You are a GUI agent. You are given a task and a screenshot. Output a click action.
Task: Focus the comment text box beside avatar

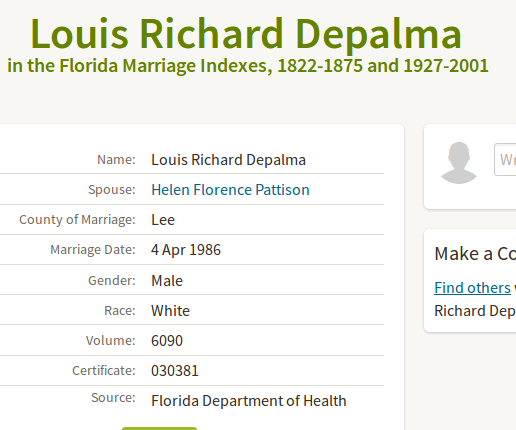click(505, 160)
